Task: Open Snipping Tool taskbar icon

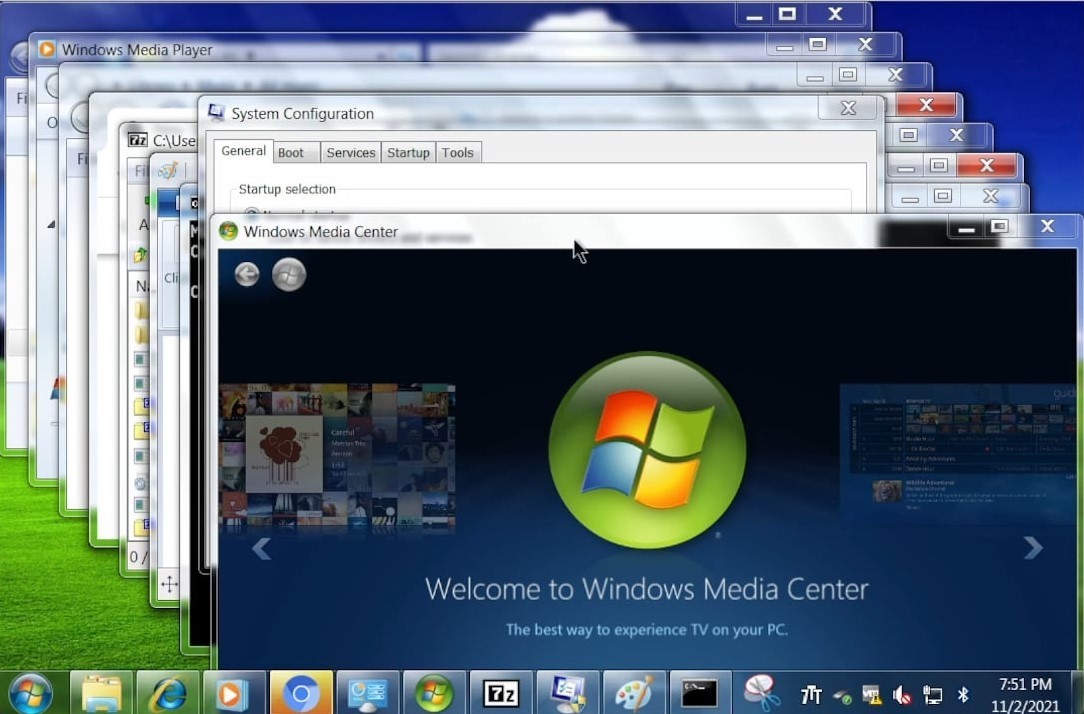Action: pos(762,693)
